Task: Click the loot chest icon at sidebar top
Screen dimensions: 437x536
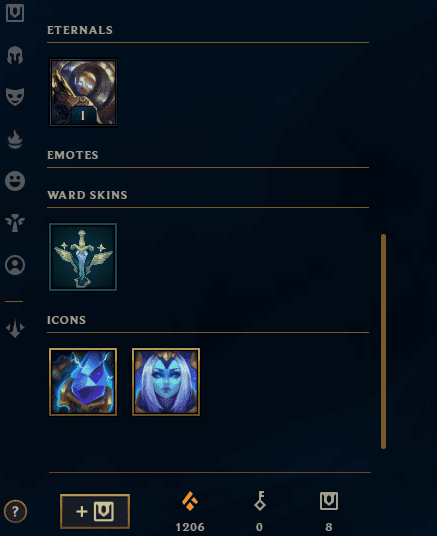Action: click(x=15, y=13)
